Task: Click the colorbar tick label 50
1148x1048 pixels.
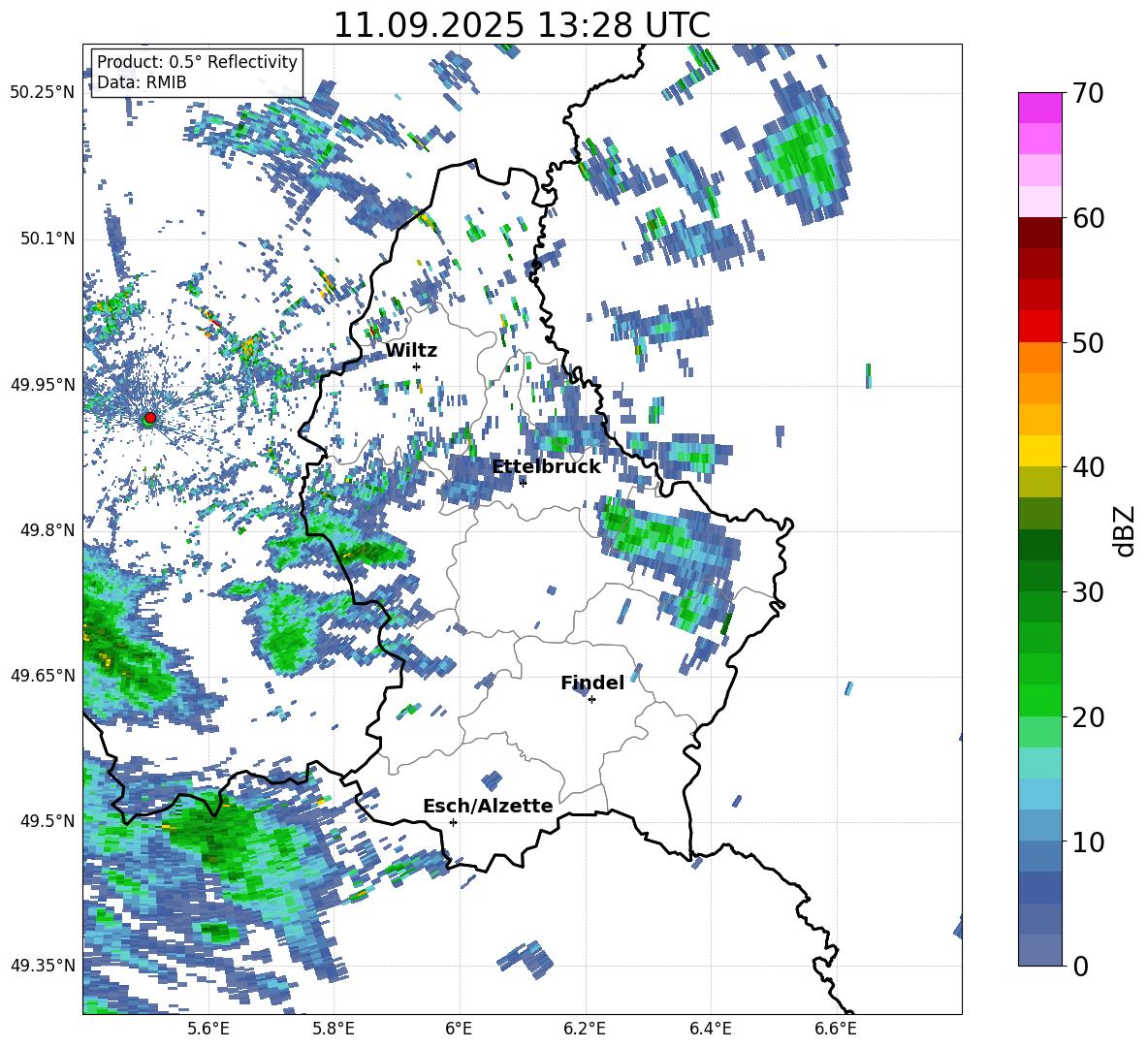Action: [1088, 342]
